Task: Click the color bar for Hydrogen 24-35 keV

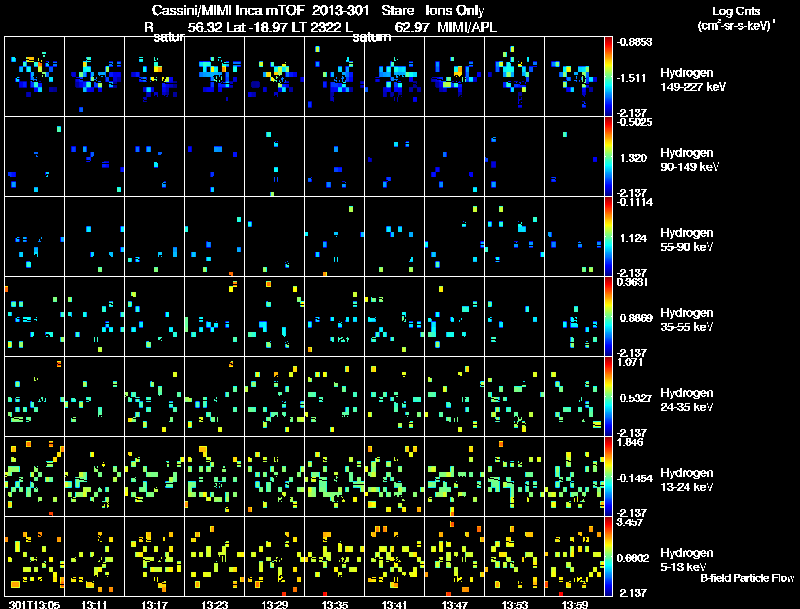Action: pos(610,396)
